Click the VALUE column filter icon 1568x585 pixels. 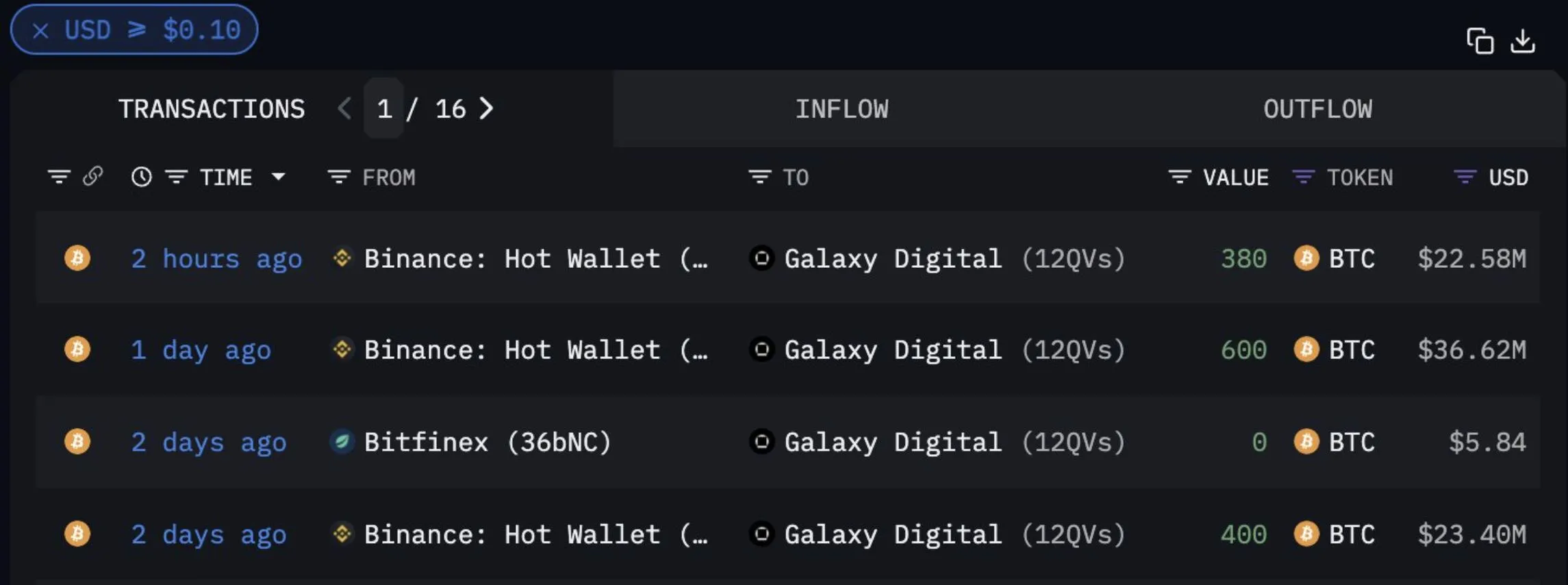click(x=1179, y=177)
